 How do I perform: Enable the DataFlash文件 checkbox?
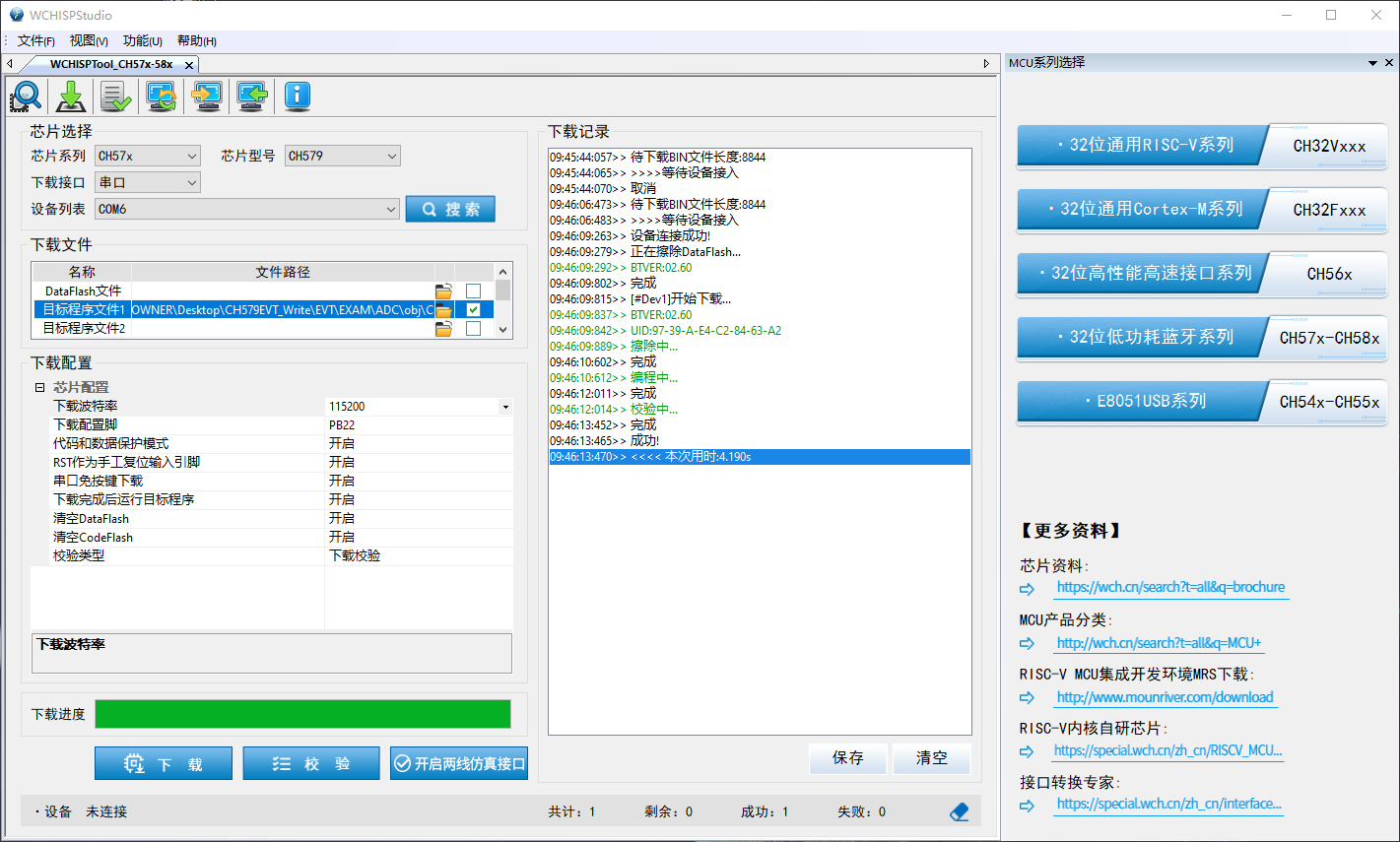(x=473, y=291)
